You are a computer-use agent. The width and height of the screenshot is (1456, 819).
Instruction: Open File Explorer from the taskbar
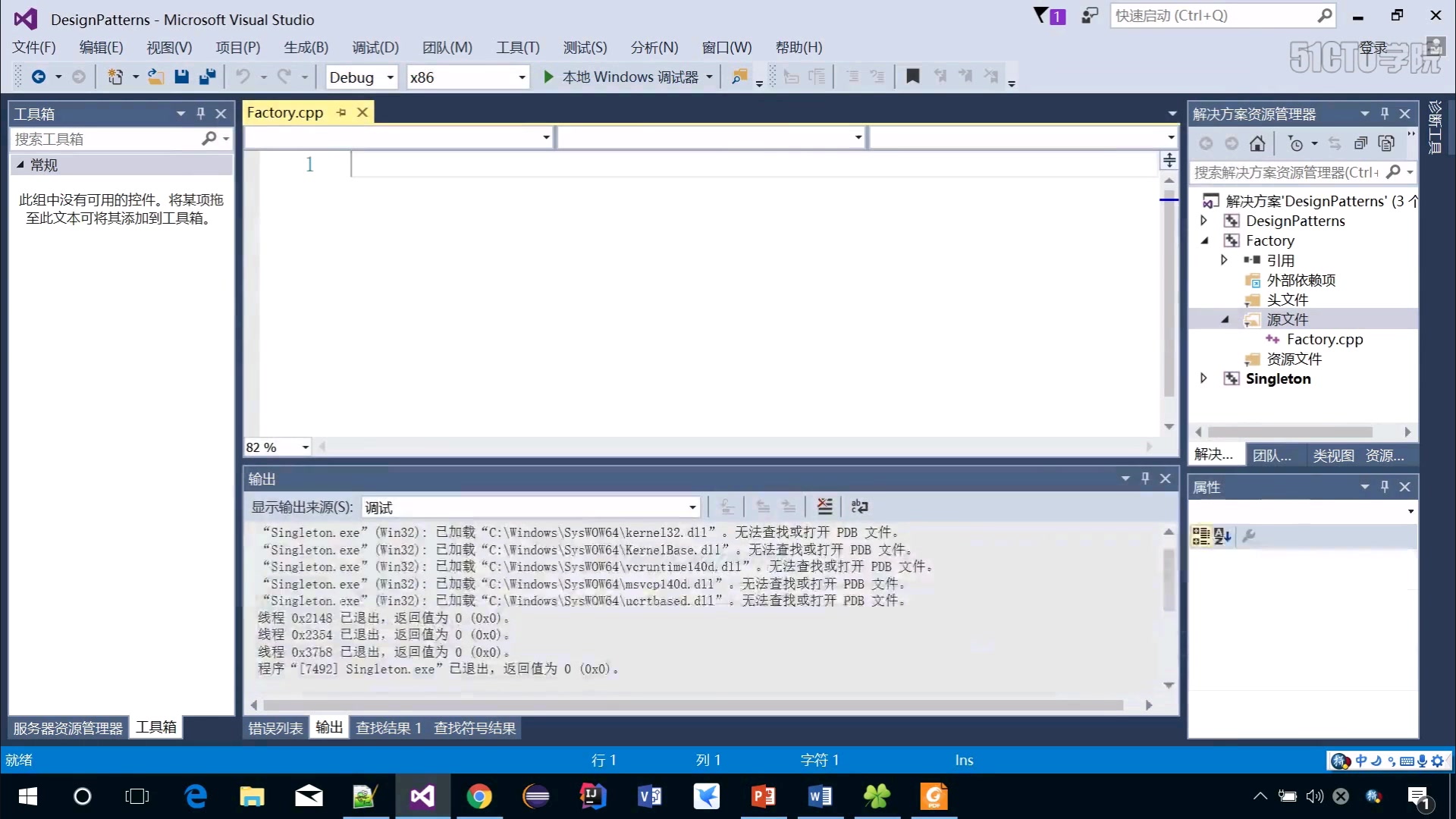252,796
